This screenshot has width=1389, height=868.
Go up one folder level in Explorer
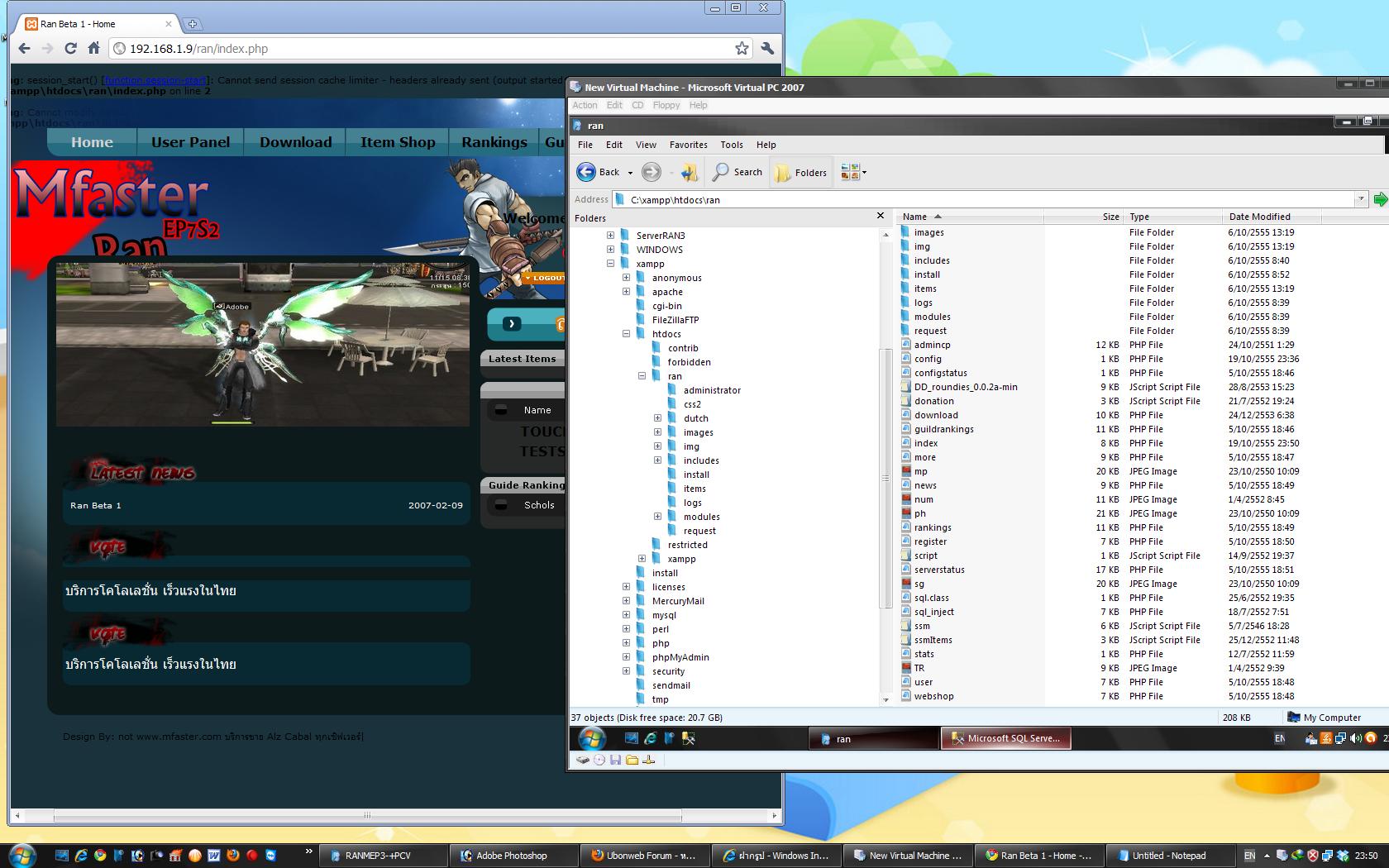pyautogui.click(x=690, y=172)
